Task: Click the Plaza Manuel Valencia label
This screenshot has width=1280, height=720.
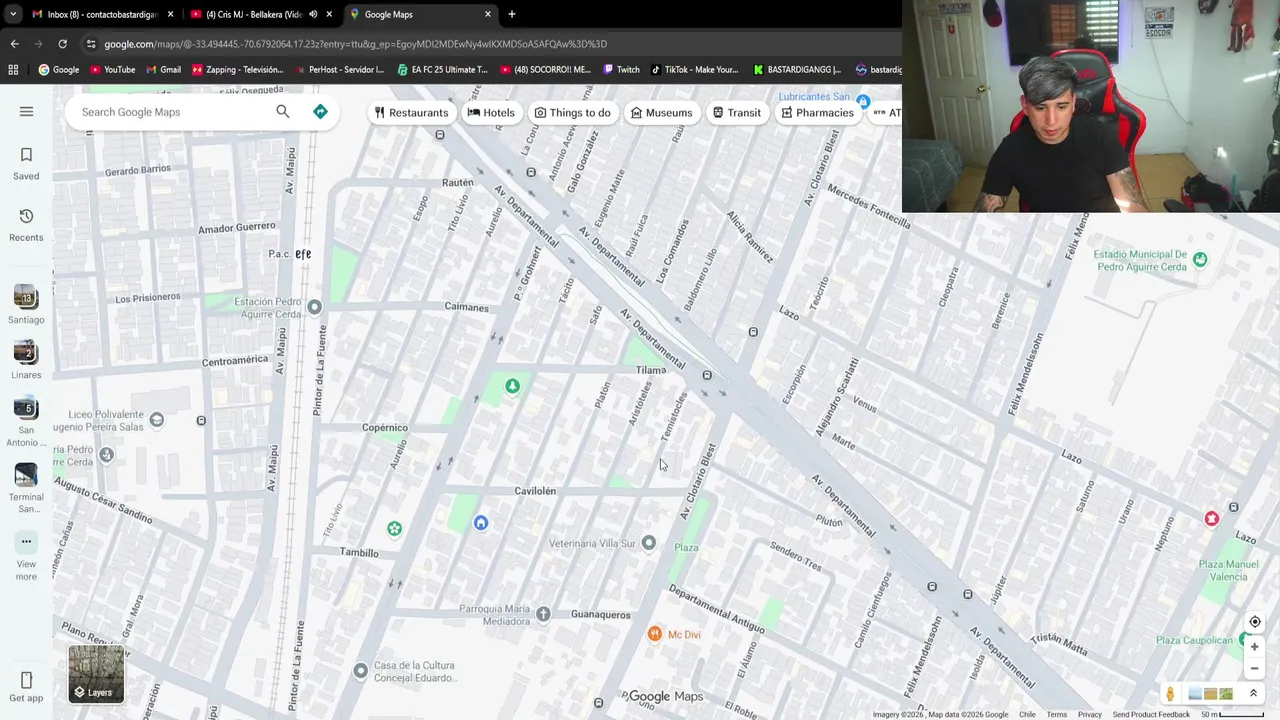Action: tap(1228, 570)
